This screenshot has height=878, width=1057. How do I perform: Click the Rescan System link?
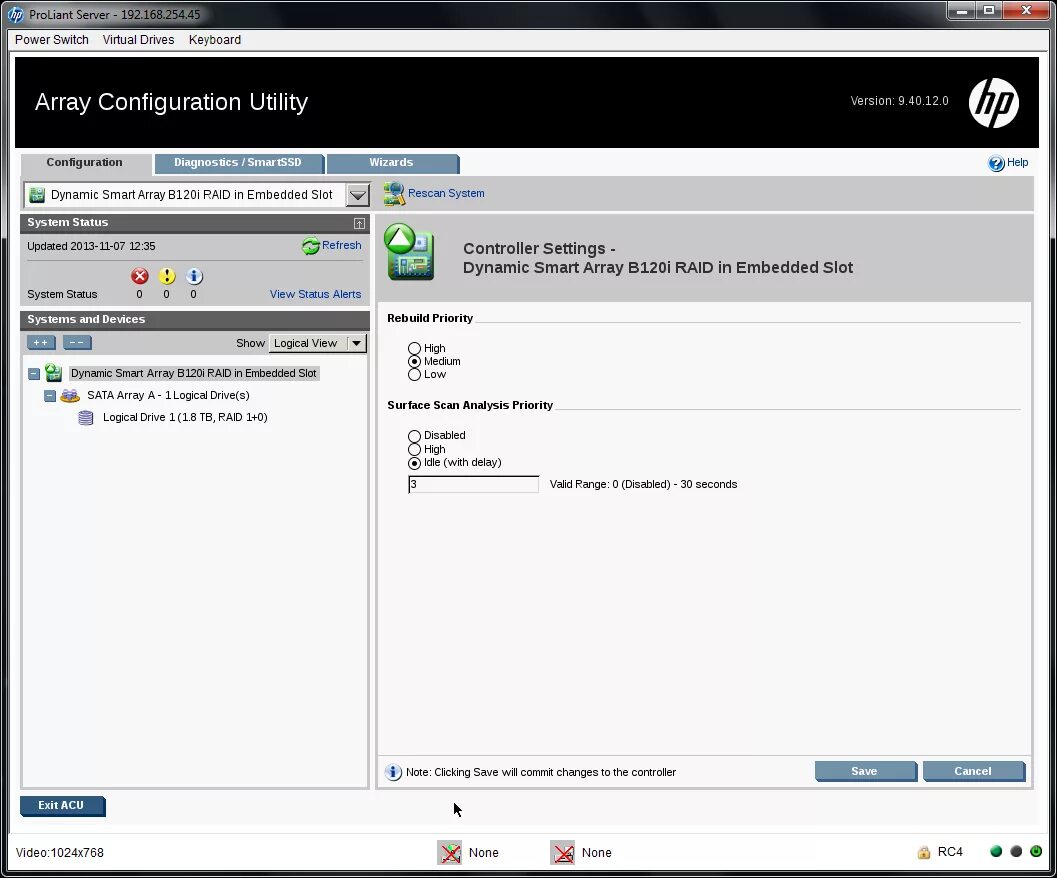[446, 194]
